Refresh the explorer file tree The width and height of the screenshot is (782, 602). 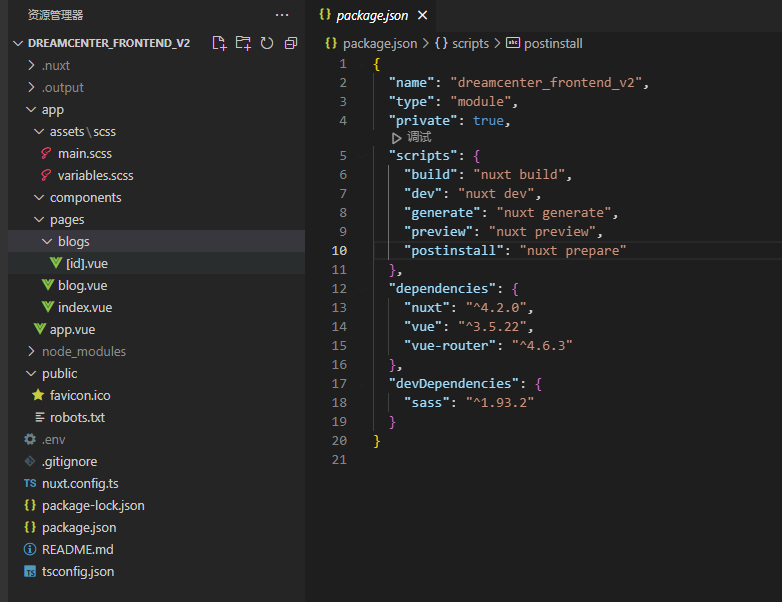pos(267,43)
